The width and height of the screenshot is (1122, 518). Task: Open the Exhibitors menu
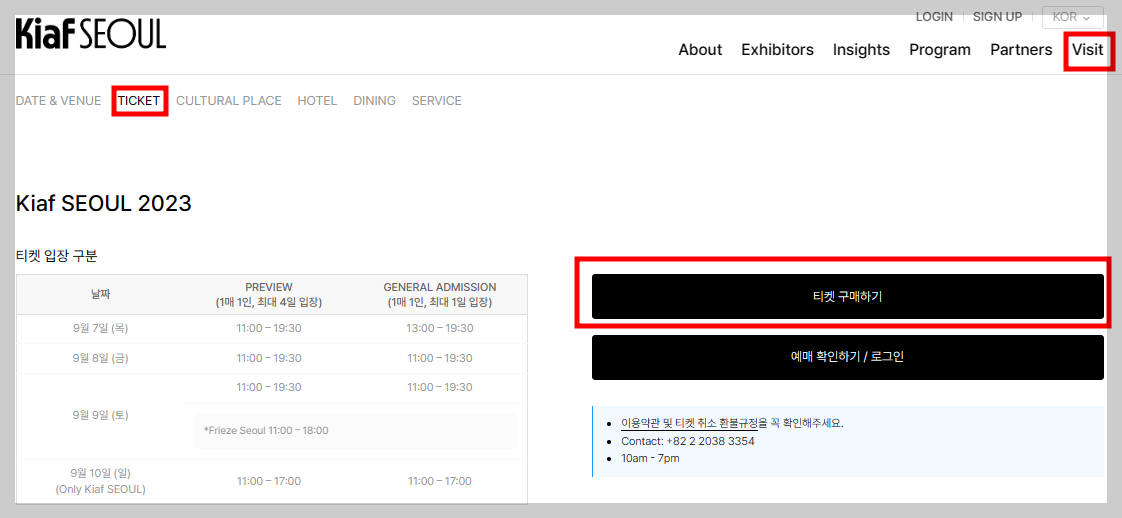777,49
